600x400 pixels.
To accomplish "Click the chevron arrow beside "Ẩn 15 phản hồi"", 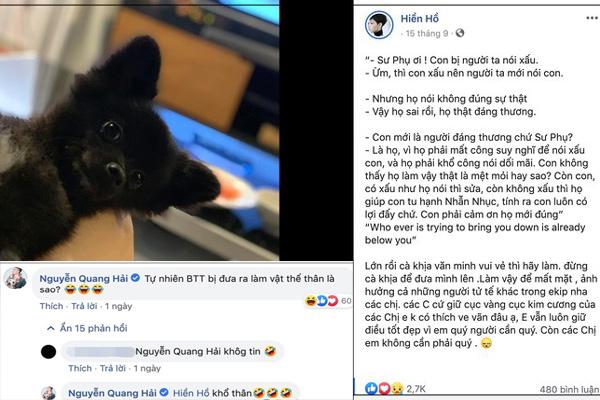I will click(51, 328).
